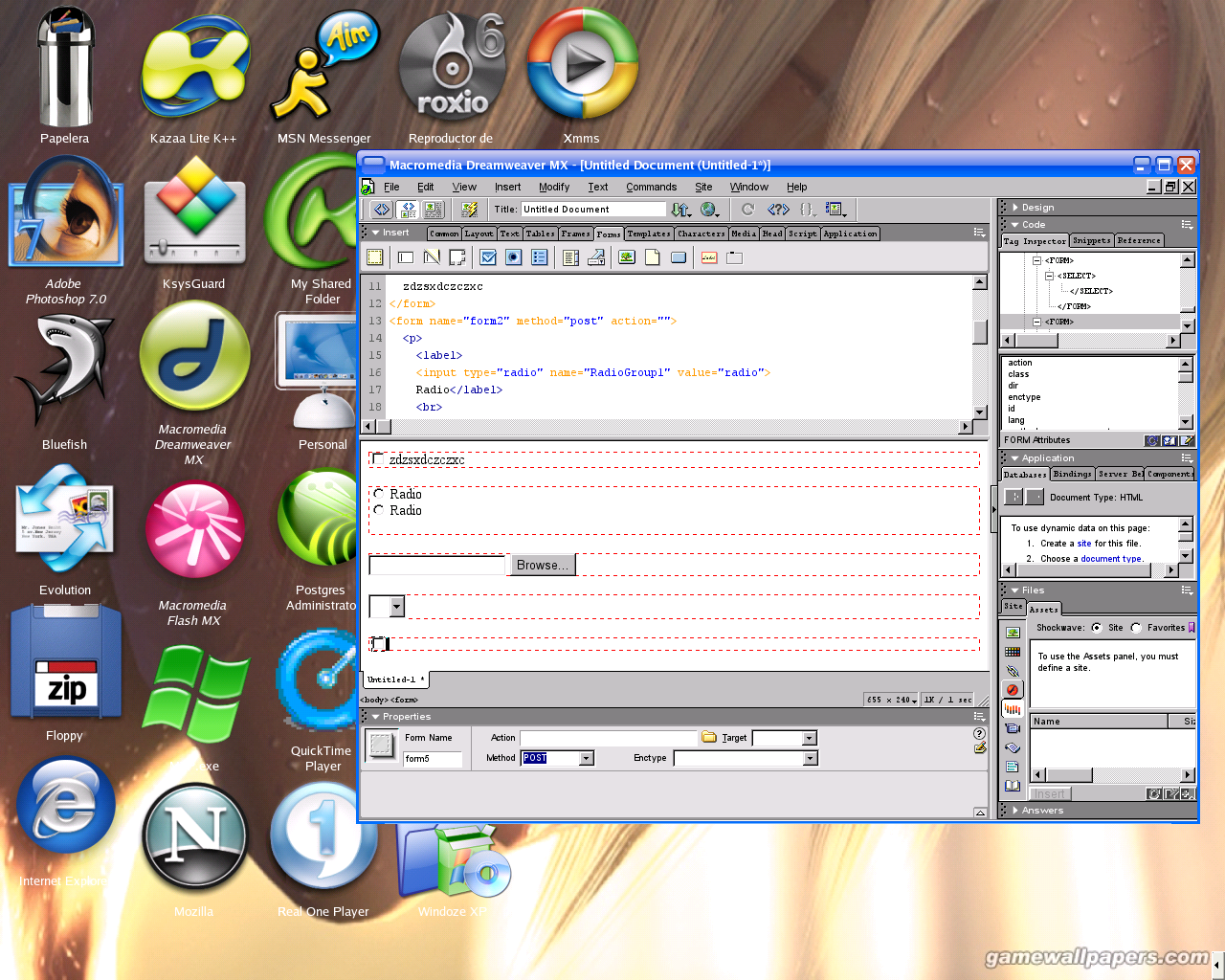Insert a Label form element icon
Viewport: 1225px width, 980px height.
coord(709,256)
